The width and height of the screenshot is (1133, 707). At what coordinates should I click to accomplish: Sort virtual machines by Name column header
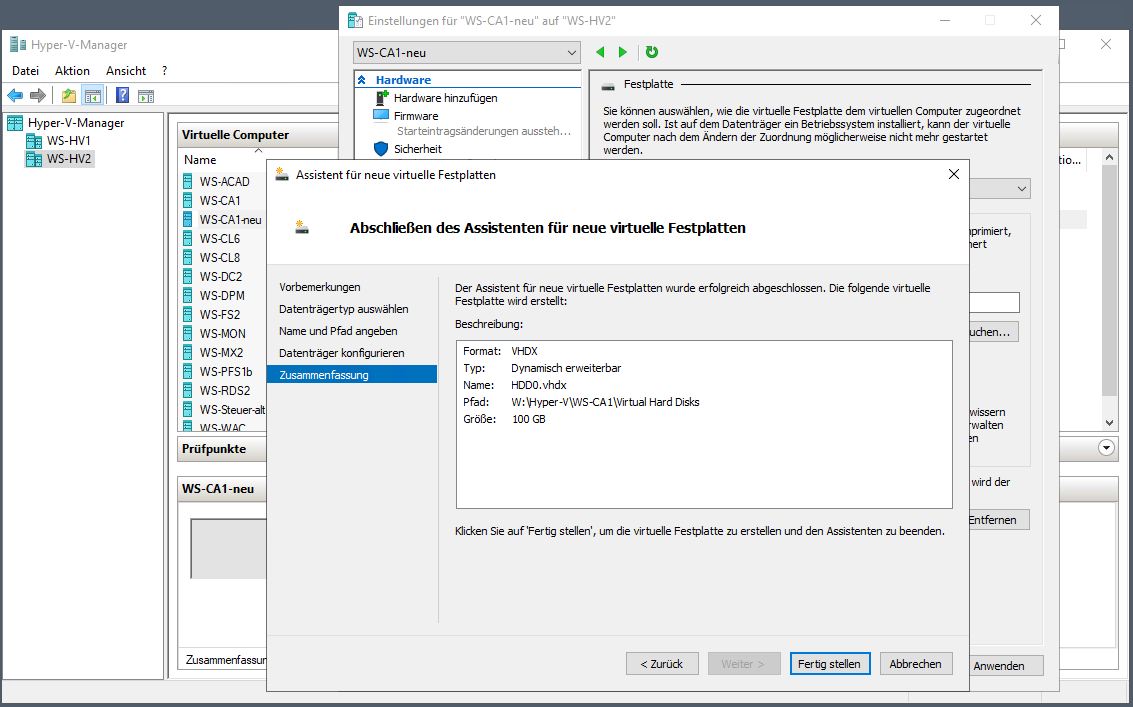coord(200,160)
